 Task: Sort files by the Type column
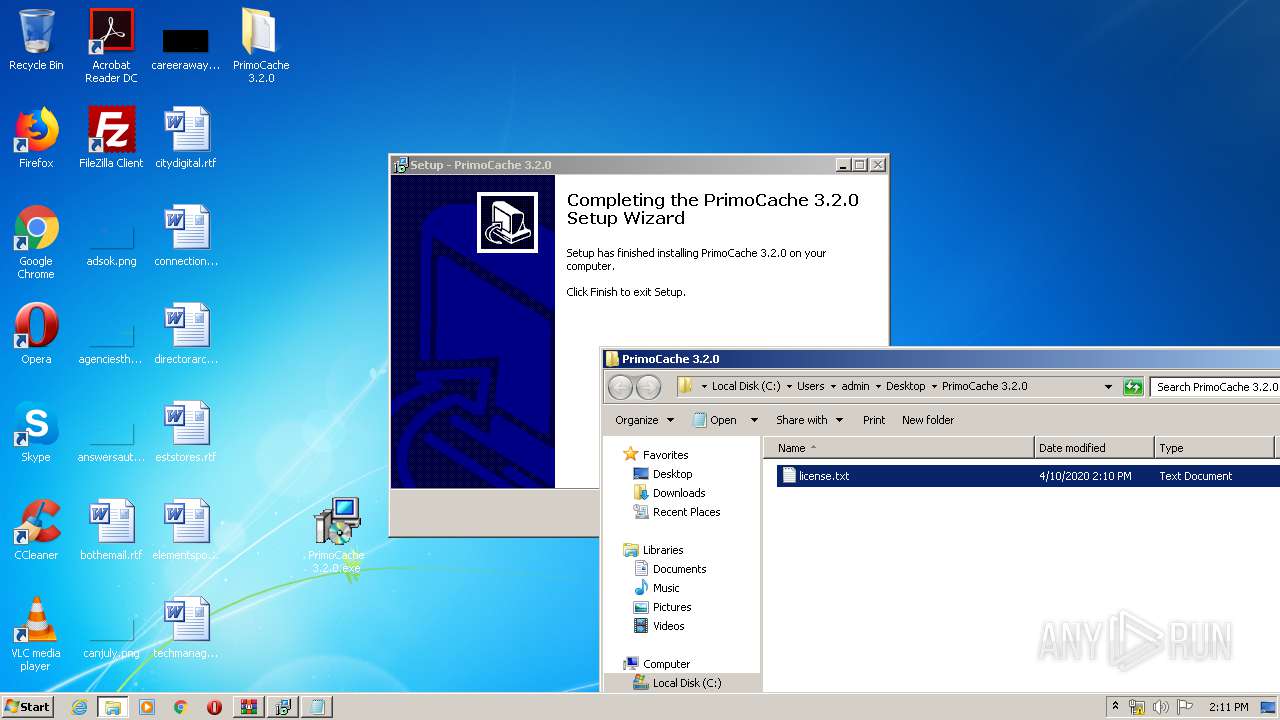1215,448
